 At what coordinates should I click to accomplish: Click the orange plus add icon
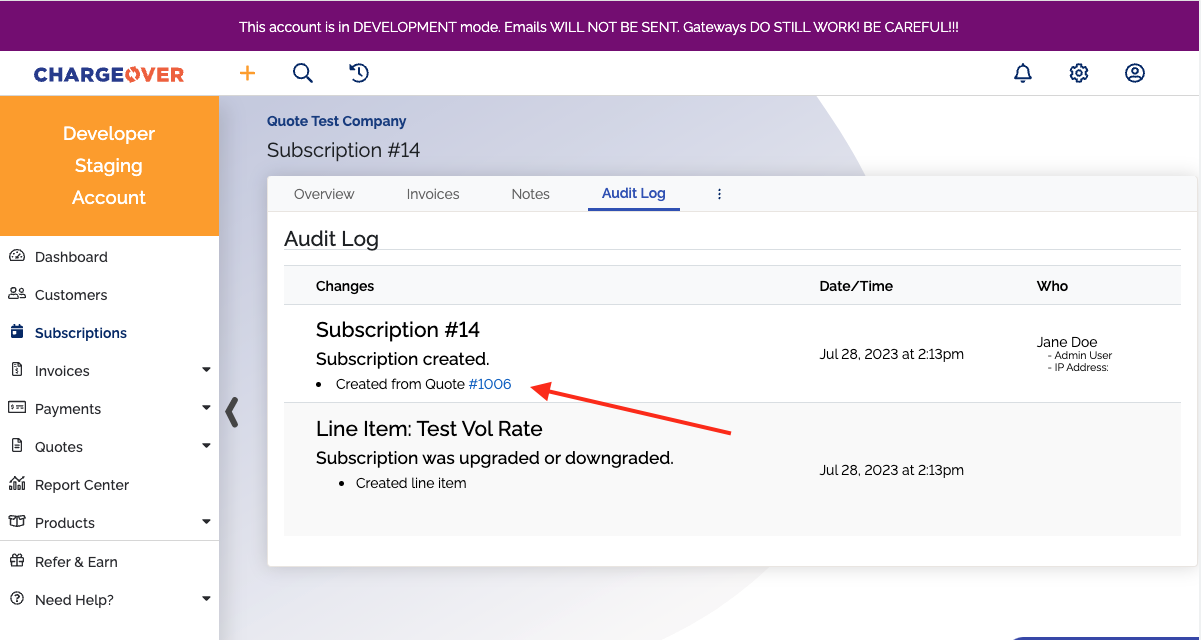pyautogui.click(x=247, y=73)
